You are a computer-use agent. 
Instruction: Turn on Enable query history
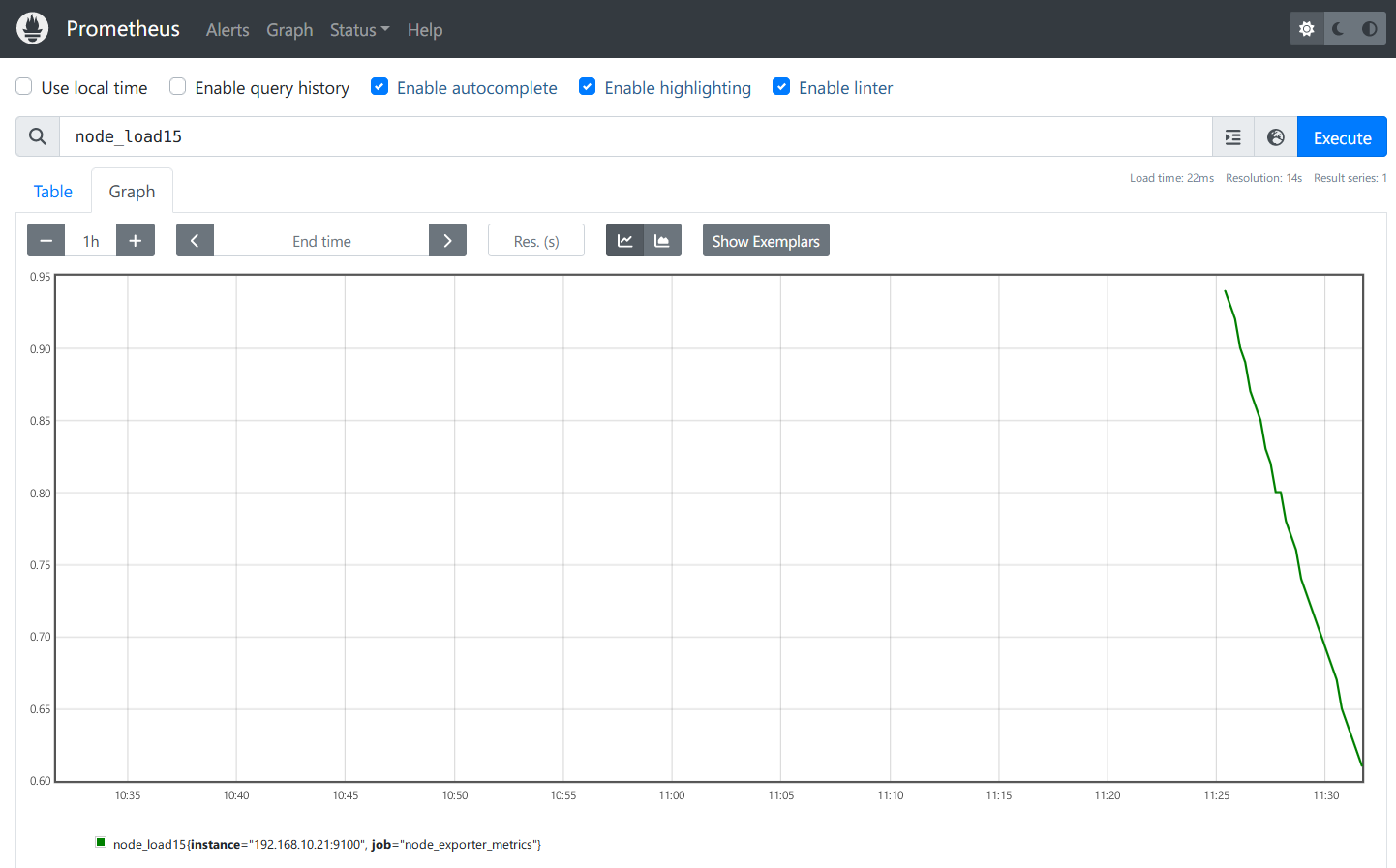point(178,87)
